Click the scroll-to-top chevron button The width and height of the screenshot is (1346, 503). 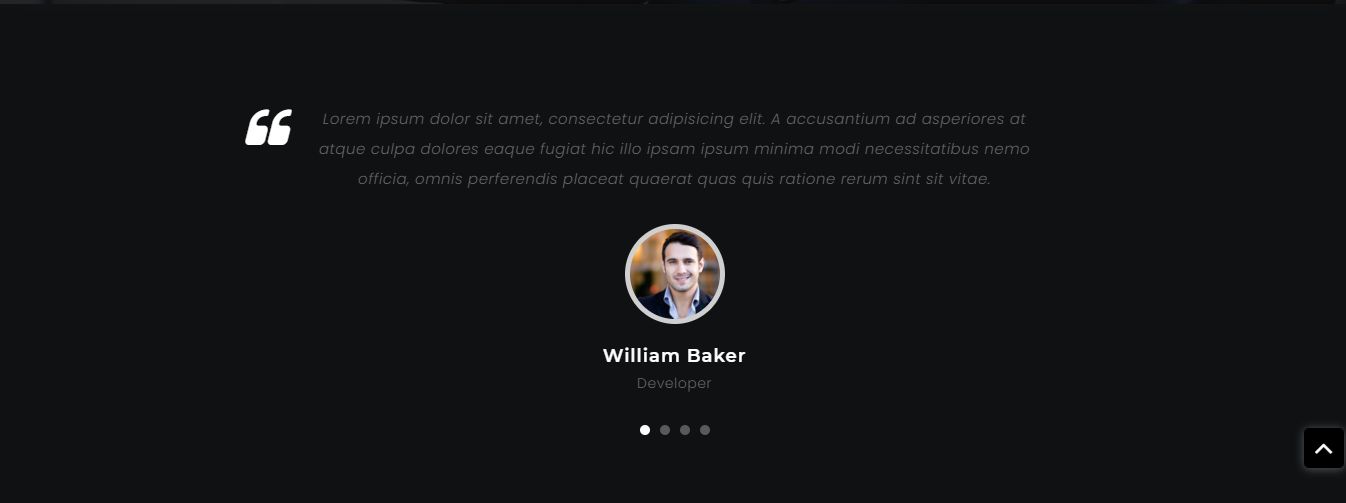pos(1323,449)
